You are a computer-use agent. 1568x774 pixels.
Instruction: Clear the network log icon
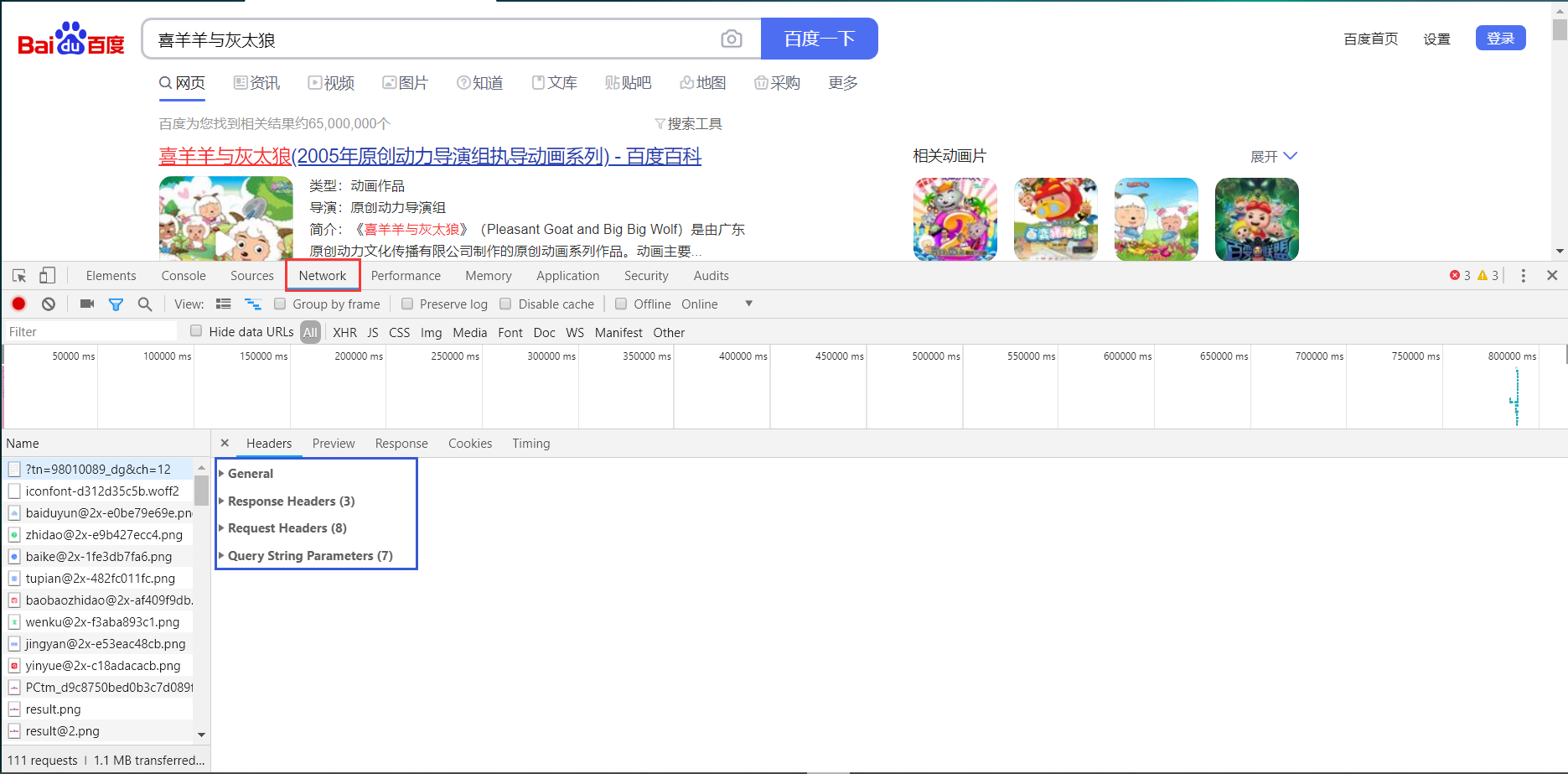(x=49, y=304)
